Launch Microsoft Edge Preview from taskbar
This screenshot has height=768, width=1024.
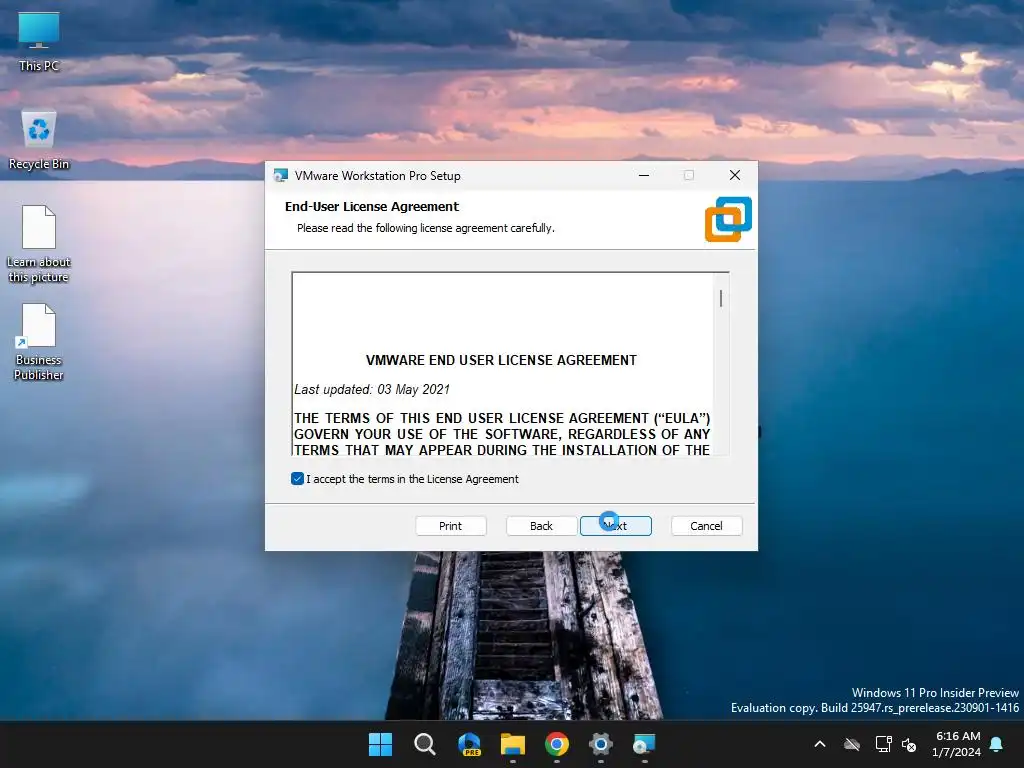(x=469, y=744)
